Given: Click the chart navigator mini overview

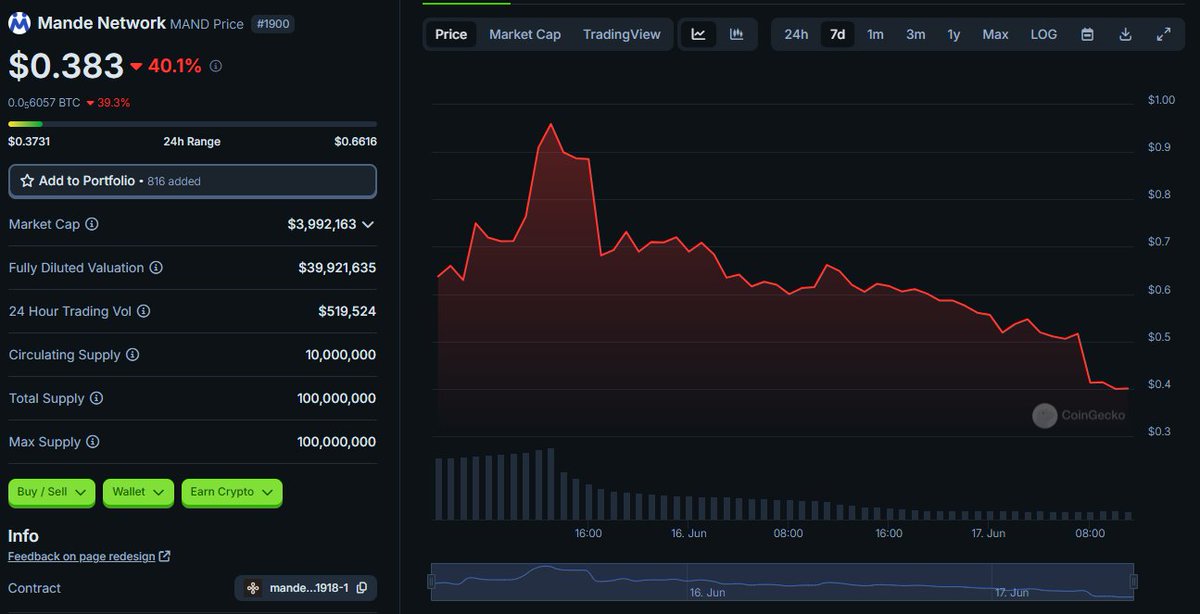Looking at the screenshot, I should (783, 581).
